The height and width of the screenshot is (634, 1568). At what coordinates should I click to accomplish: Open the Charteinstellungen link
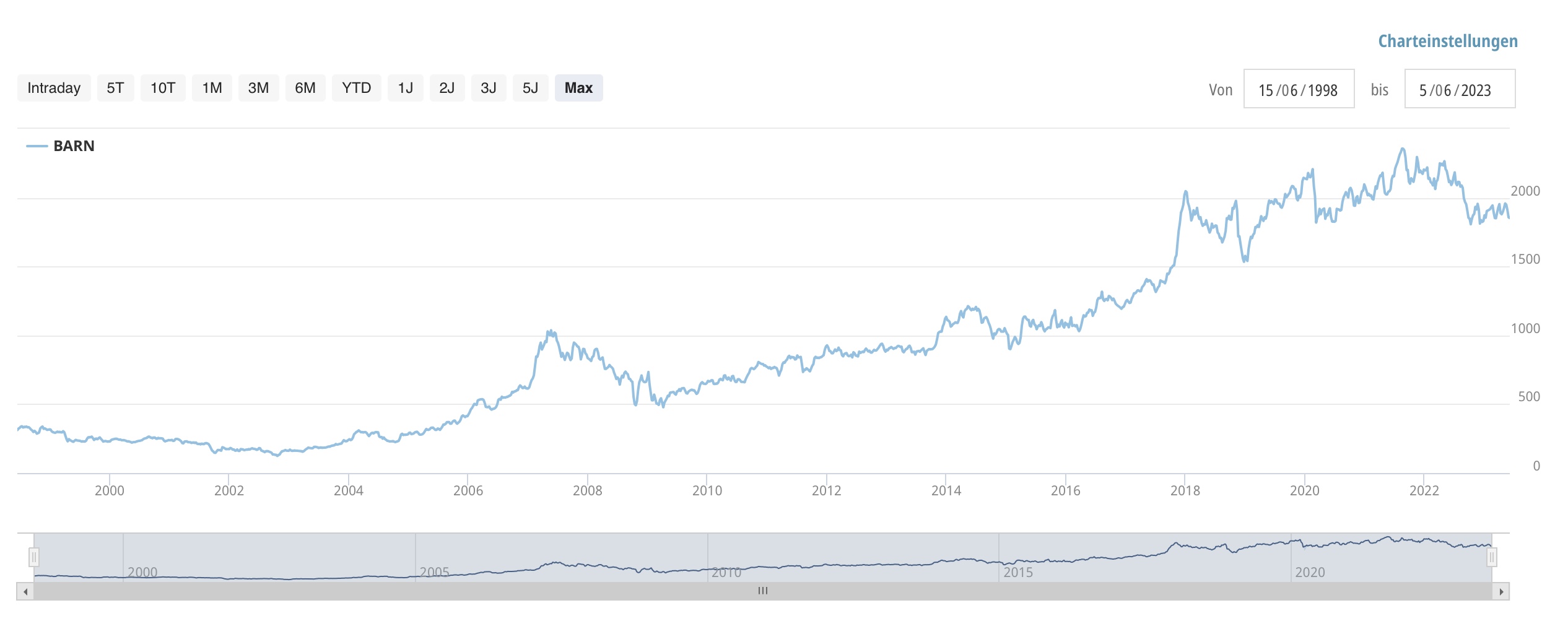(1447, 41)
